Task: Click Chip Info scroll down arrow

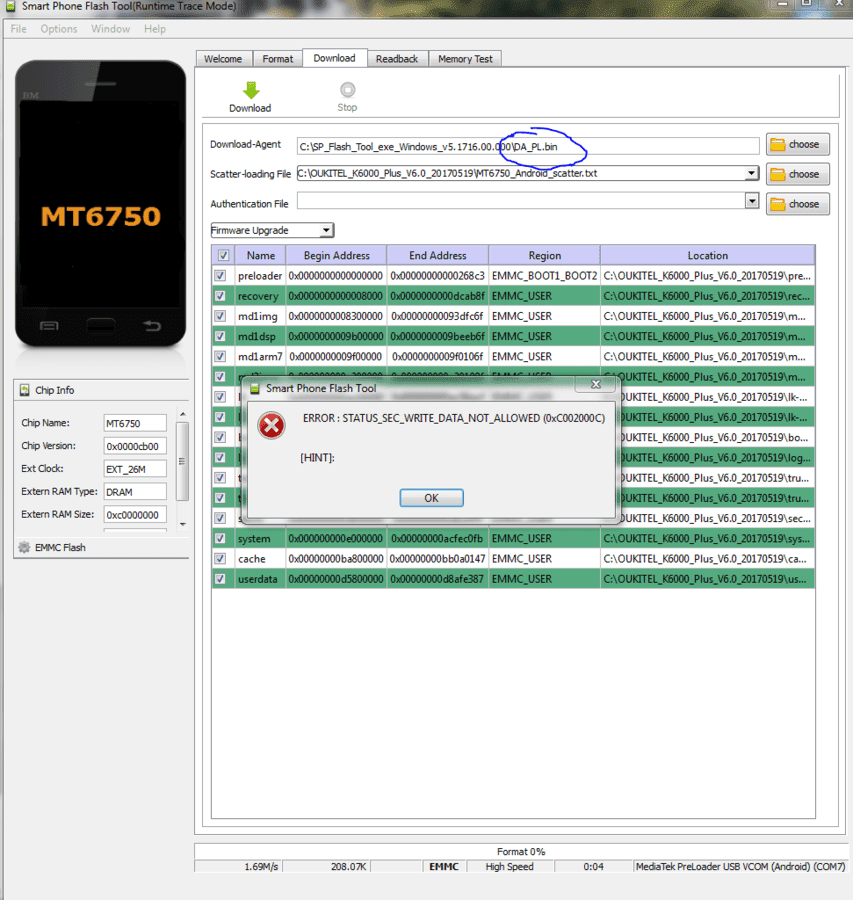Action: click(x=183, y=524)
